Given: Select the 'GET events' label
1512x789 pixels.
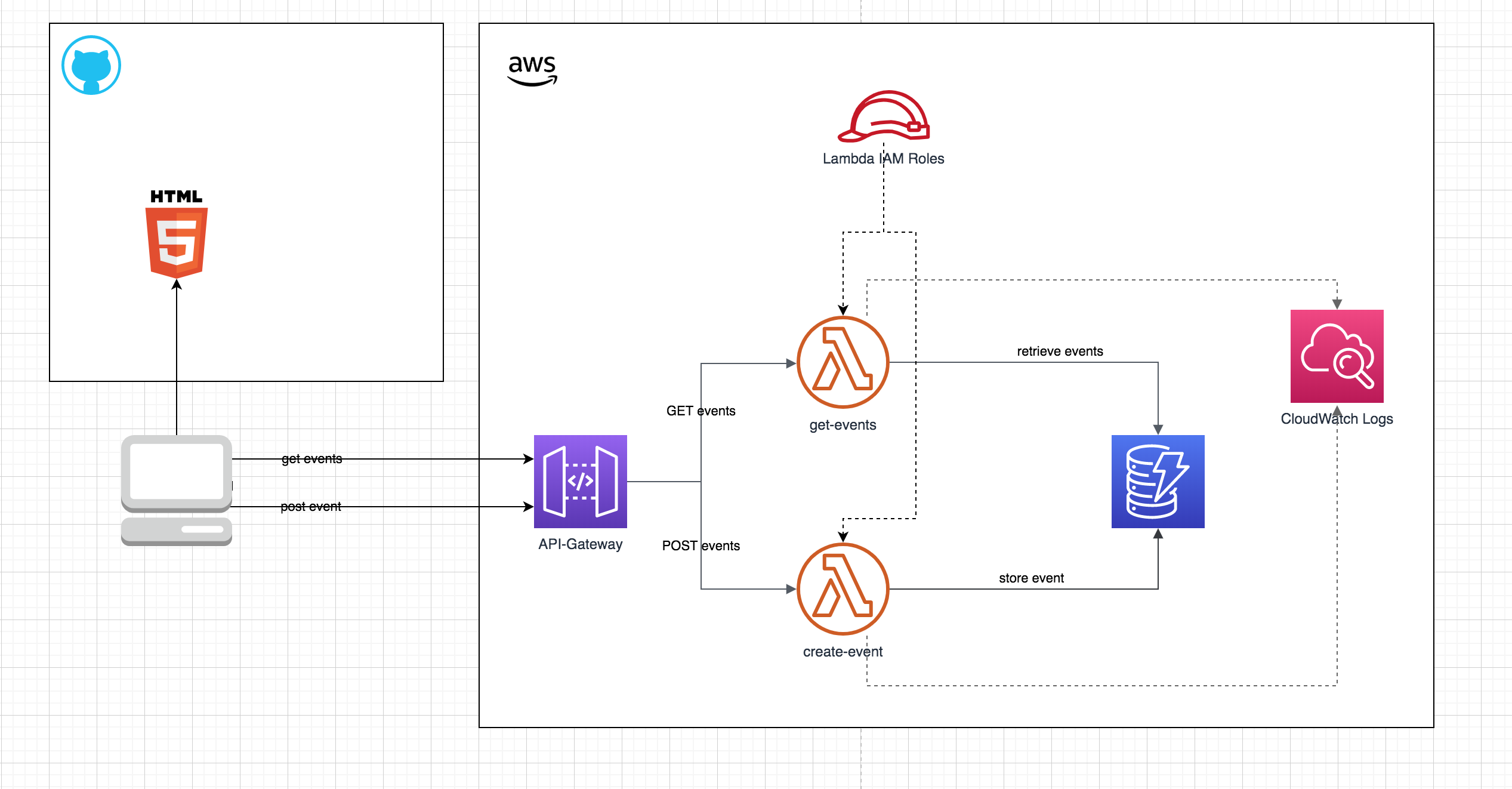Looking at the screenshot, I should click(701, 411).
